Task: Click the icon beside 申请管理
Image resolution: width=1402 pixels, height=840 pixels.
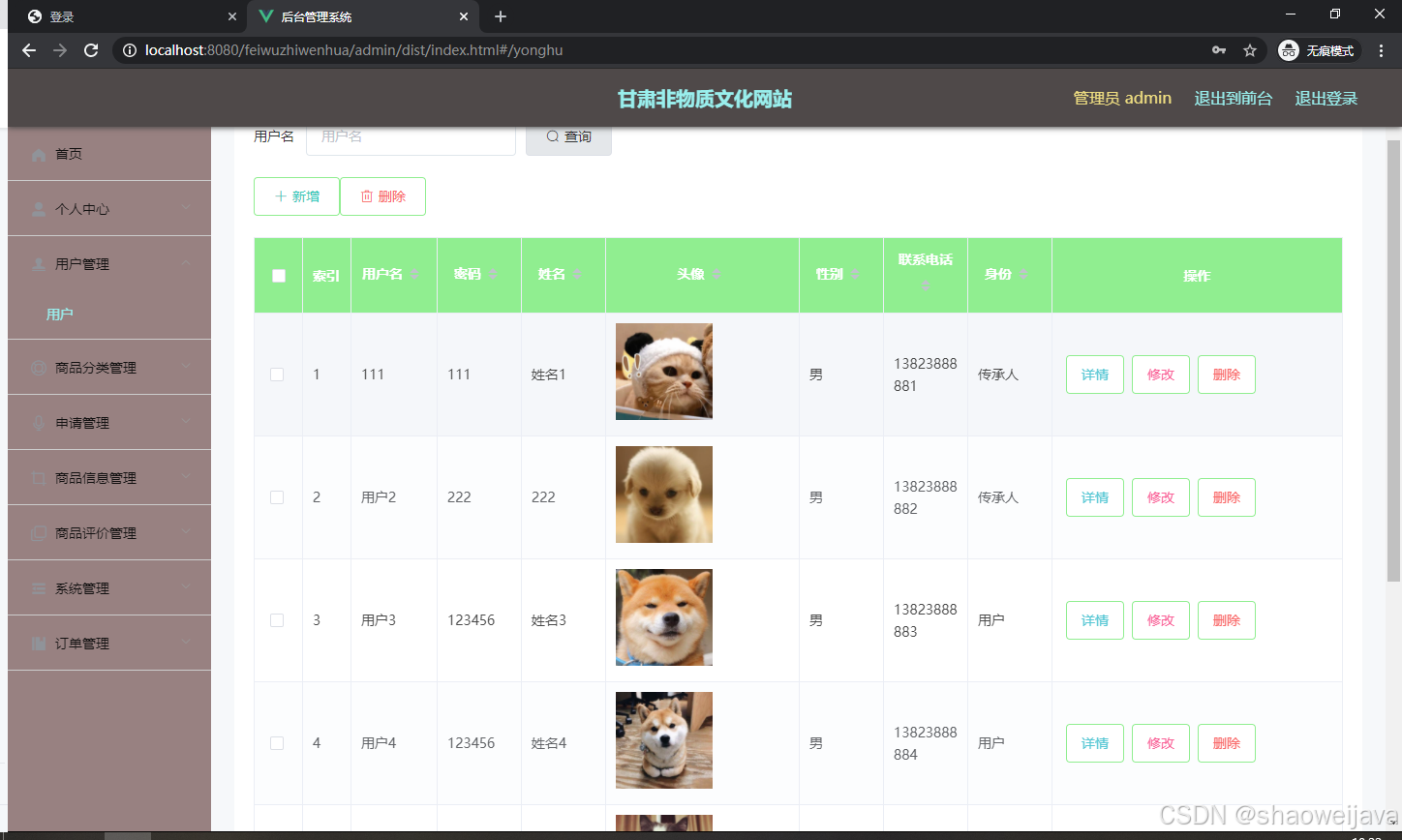Action: pyautogui.click(x=39, y=423)
